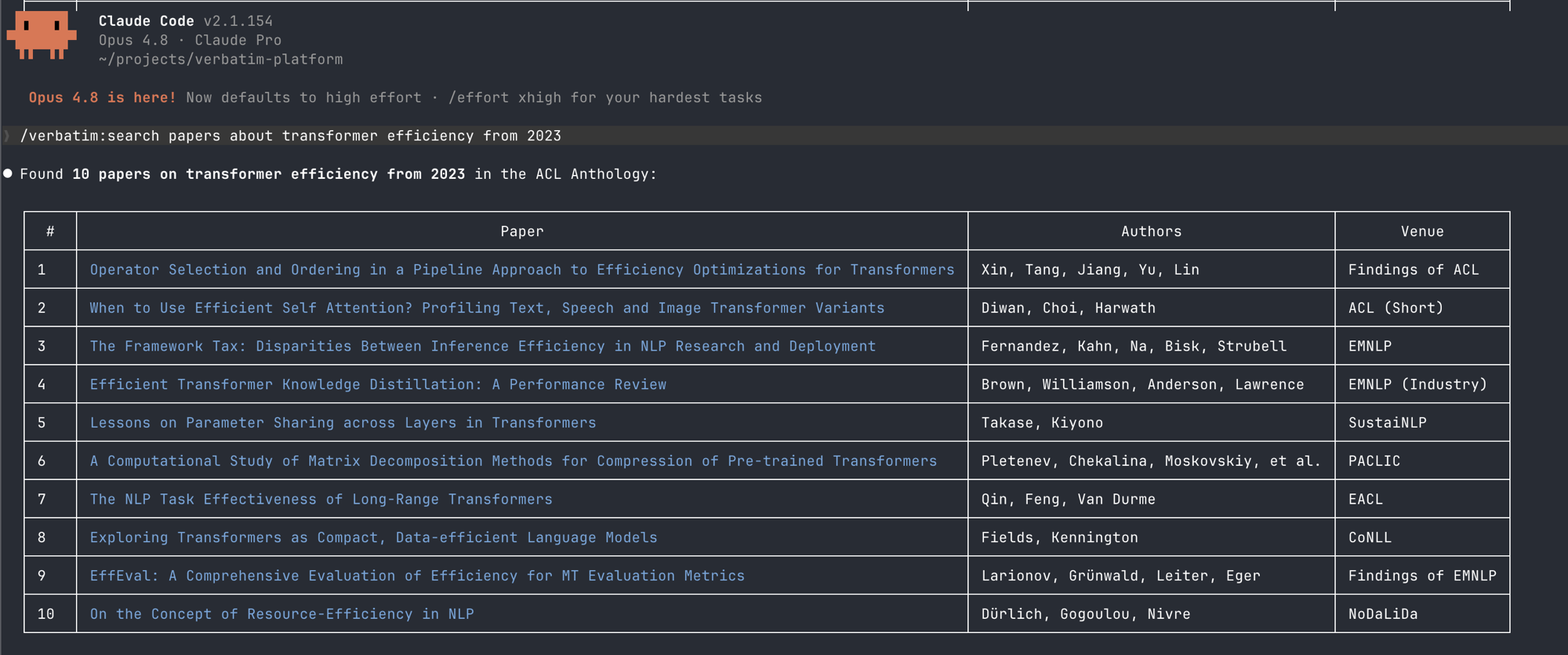
Task: Select authors 'Takase, Kiyono'
Action: (1042, 423)
